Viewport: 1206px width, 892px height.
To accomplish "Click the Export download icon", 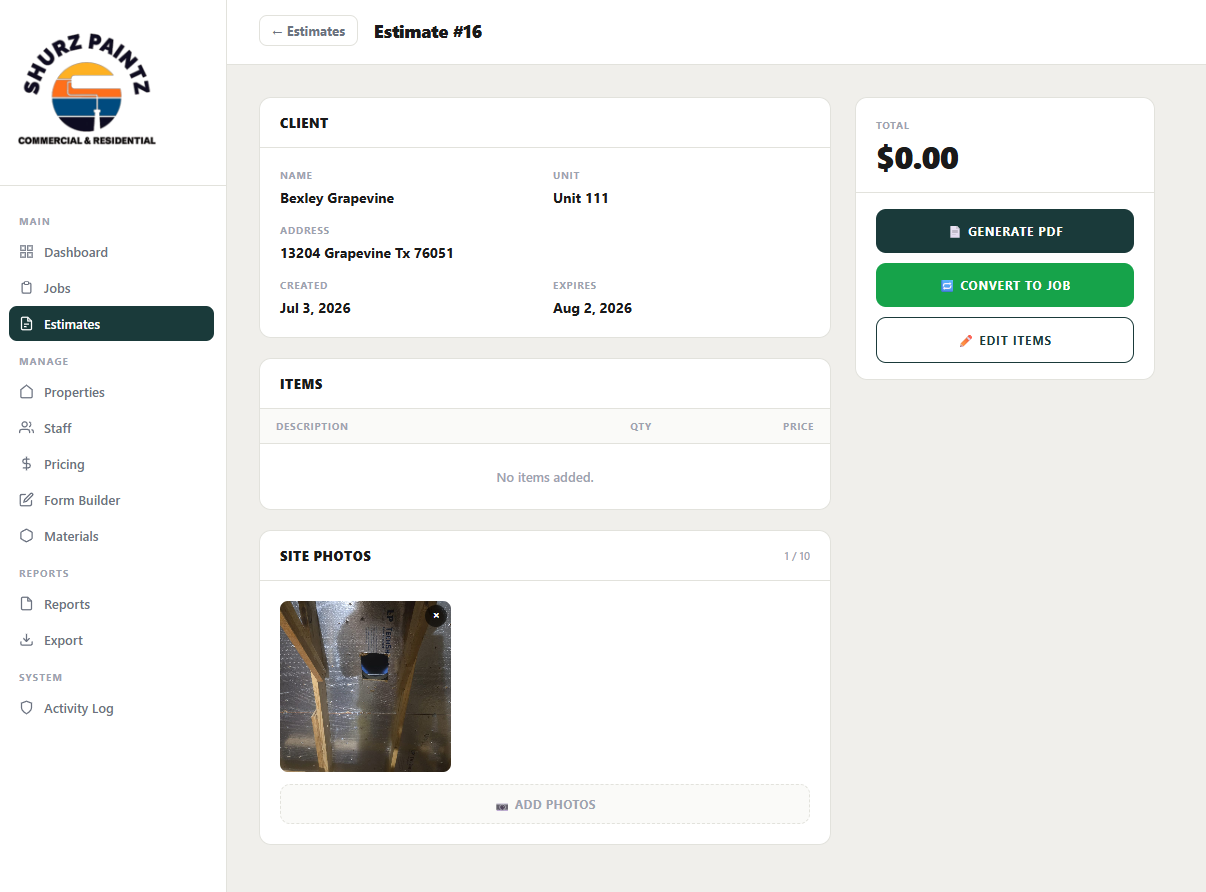I will coord(27,640).
